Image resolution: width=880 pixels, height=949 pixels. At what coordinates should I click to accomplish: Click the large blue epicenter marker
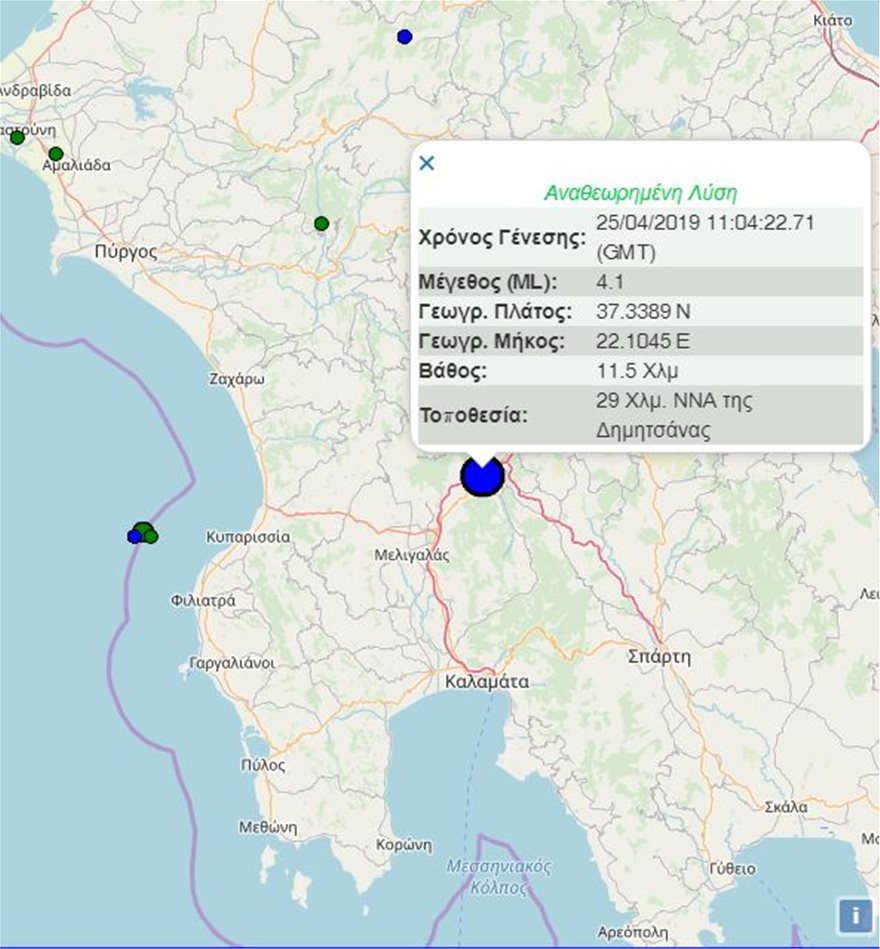tap(482, 476)
